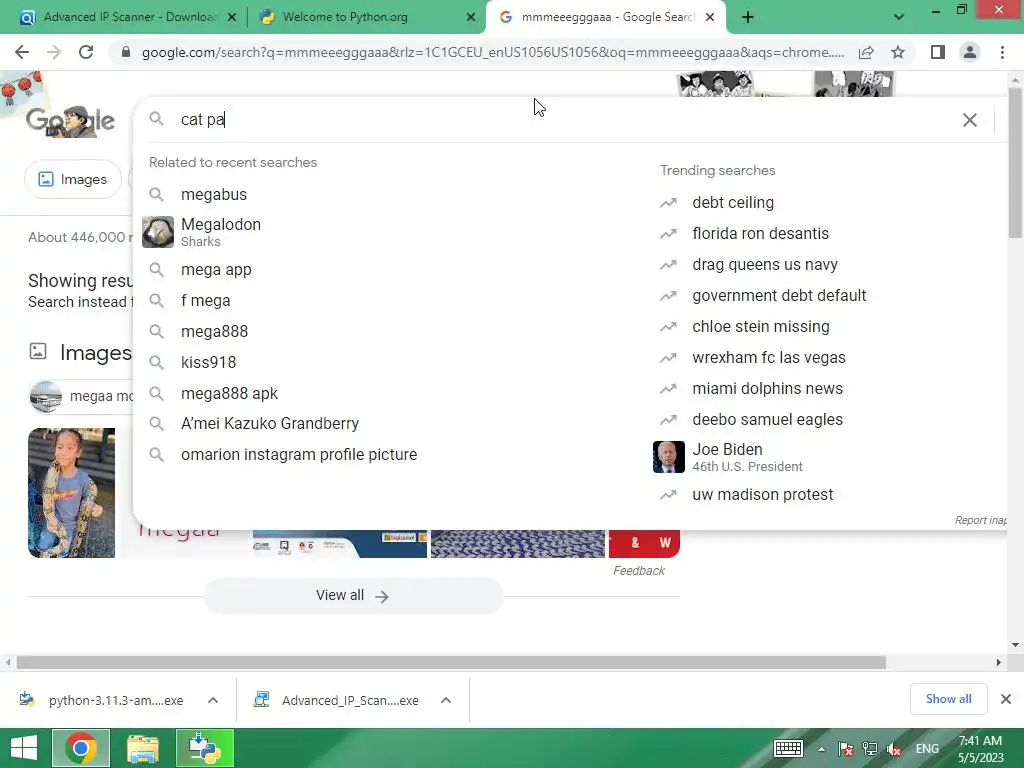This screenshot has width=1024, height=768.
Task: Click trending search chloe stein missing
Action: pos(761,327)
